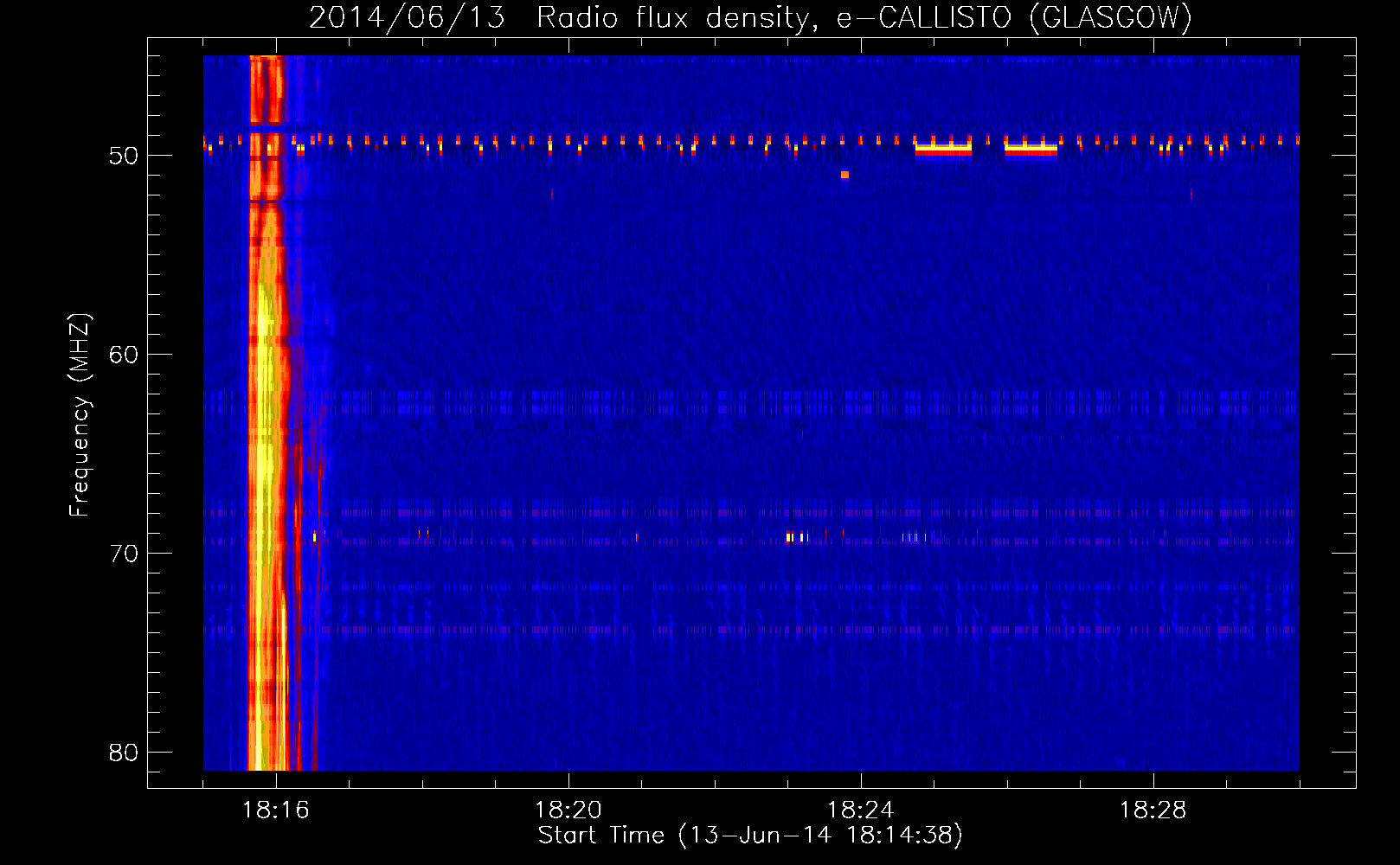
Task: Click the small yellow spot right of the burst
Action: [314, 537]
